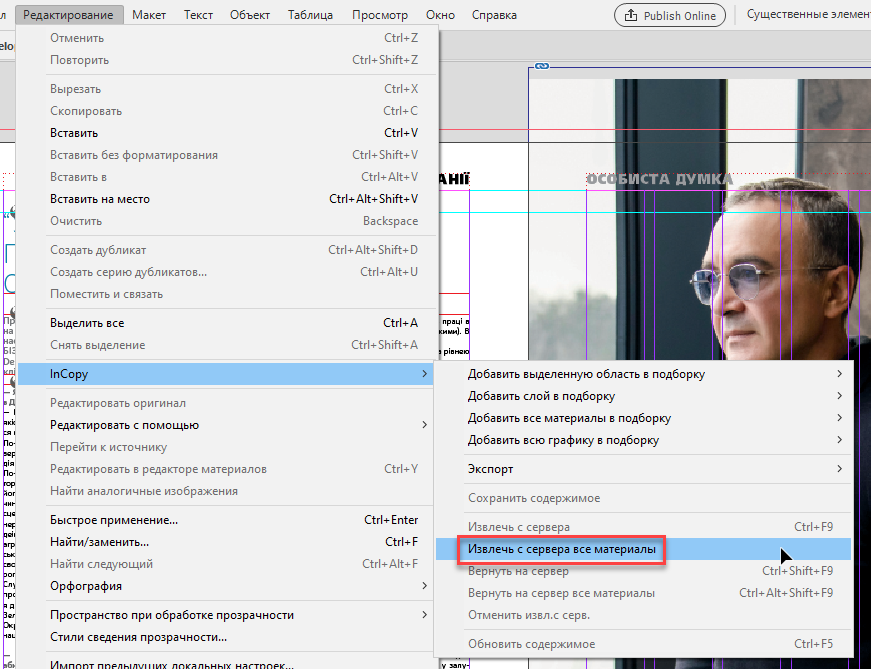
Task: Choose Извлечь с сервера все материалы
Action: [643, 549]
